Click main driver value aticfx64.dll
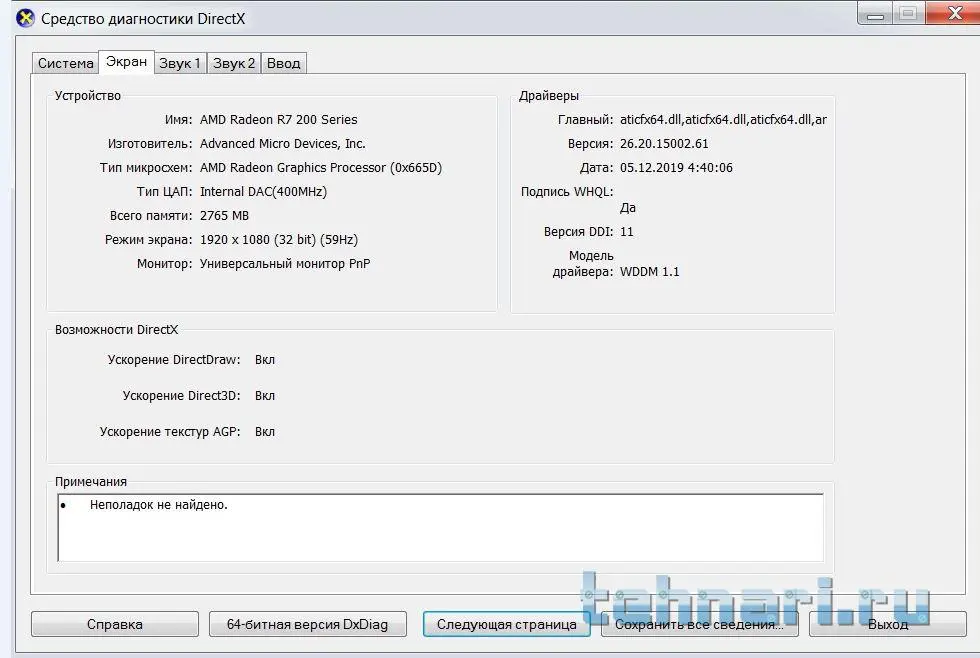This screenshot has height=658, width=980. pyautogui.click(x=723, y=119)
